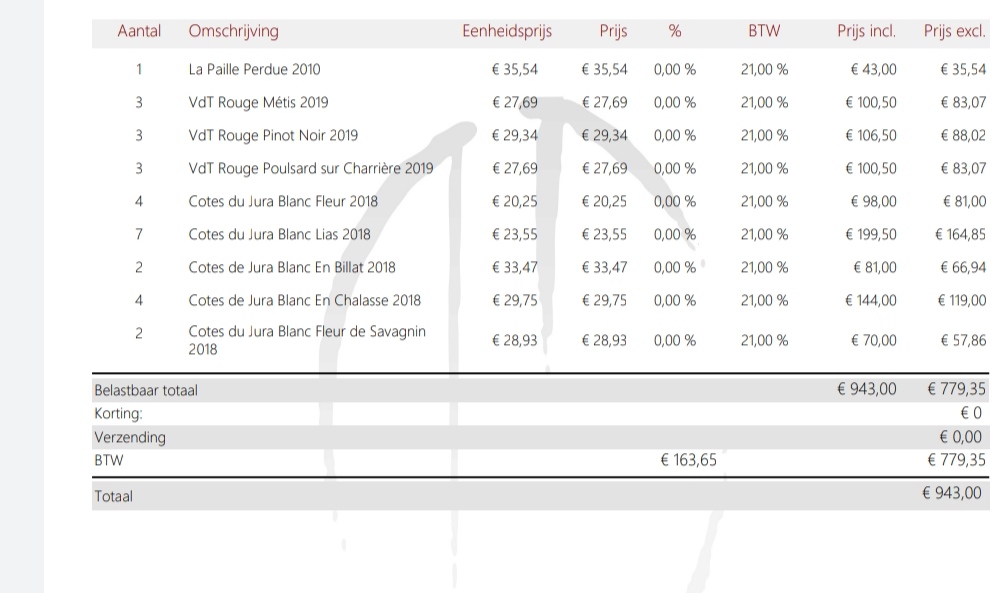The height and width of the screenshot is (593, 1003).
Task: Select Cotes du Jura Blanc Lias 2018
Action: pyautogui.click(x=279, y=234)
